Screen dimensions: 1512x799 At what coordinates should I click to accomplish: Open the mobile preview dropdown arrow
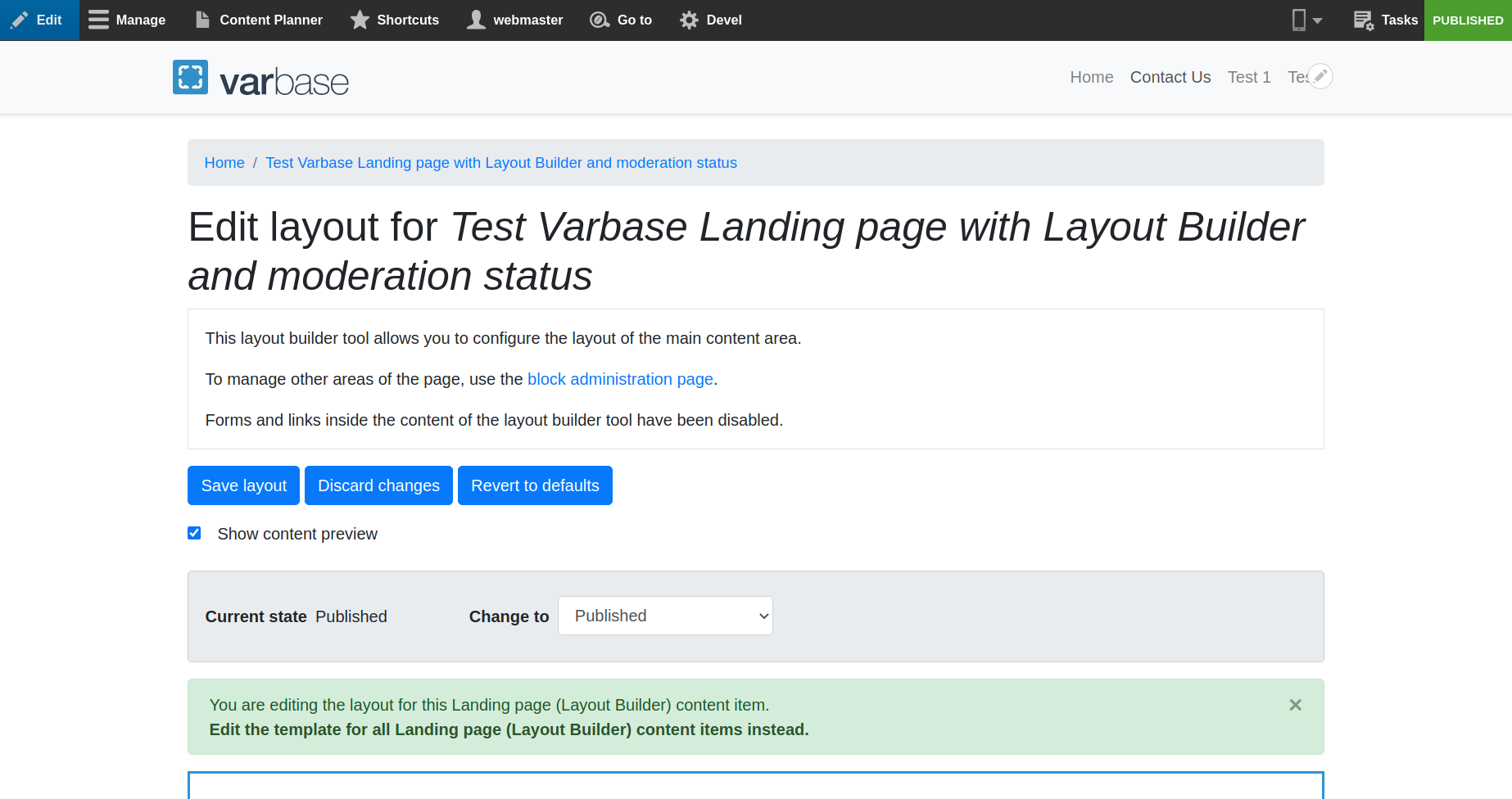point(1316,20)
